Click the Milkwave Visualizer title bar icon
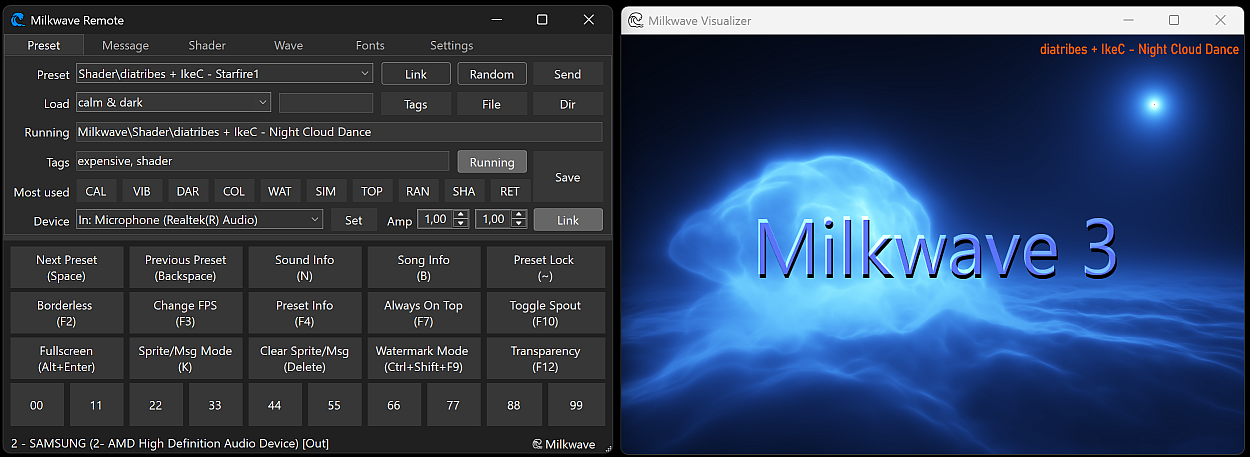This screenshot has width=1250, height=457. [x=635, y=20]
